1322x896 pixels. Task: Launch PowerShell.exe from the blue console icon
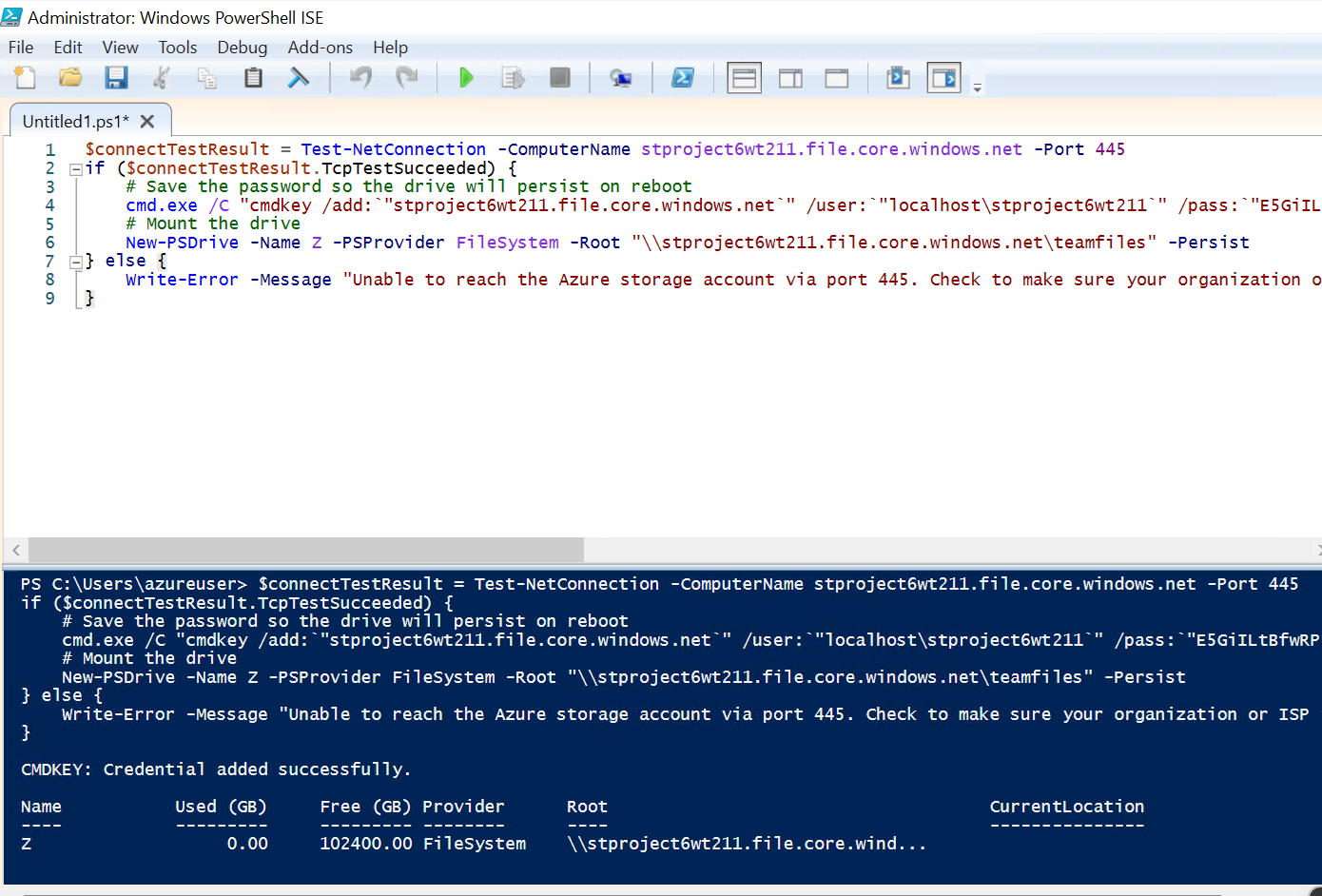point(683,78)
